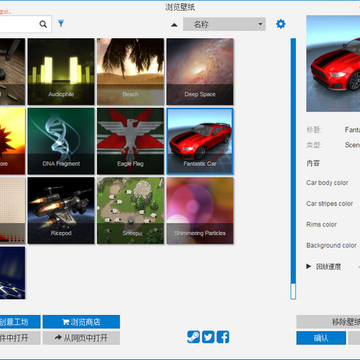Select the Beach wallpaper thumbnail
The width and height of the screenshot is (360, 360).
(130, 72)
